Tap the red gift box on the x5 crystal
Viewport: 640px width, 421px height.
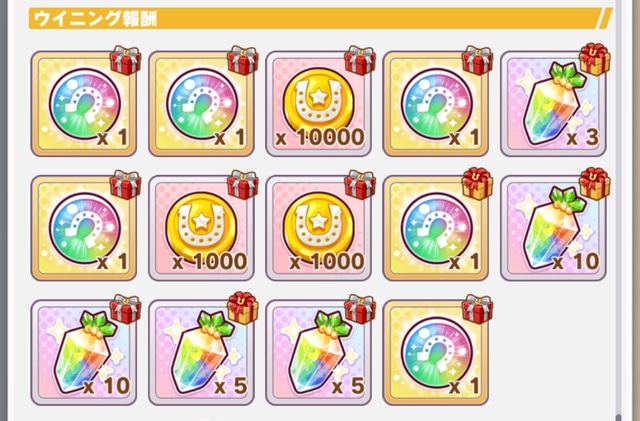360,310
